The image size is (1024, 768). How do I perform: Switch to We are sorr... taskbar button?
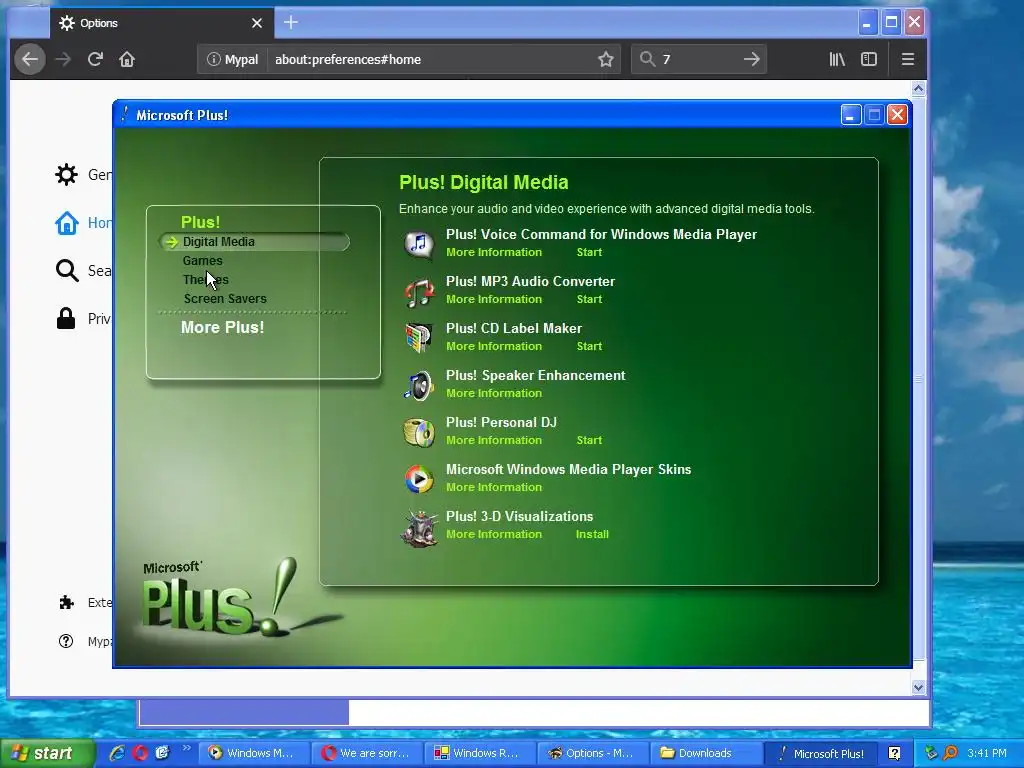(367, 753)
